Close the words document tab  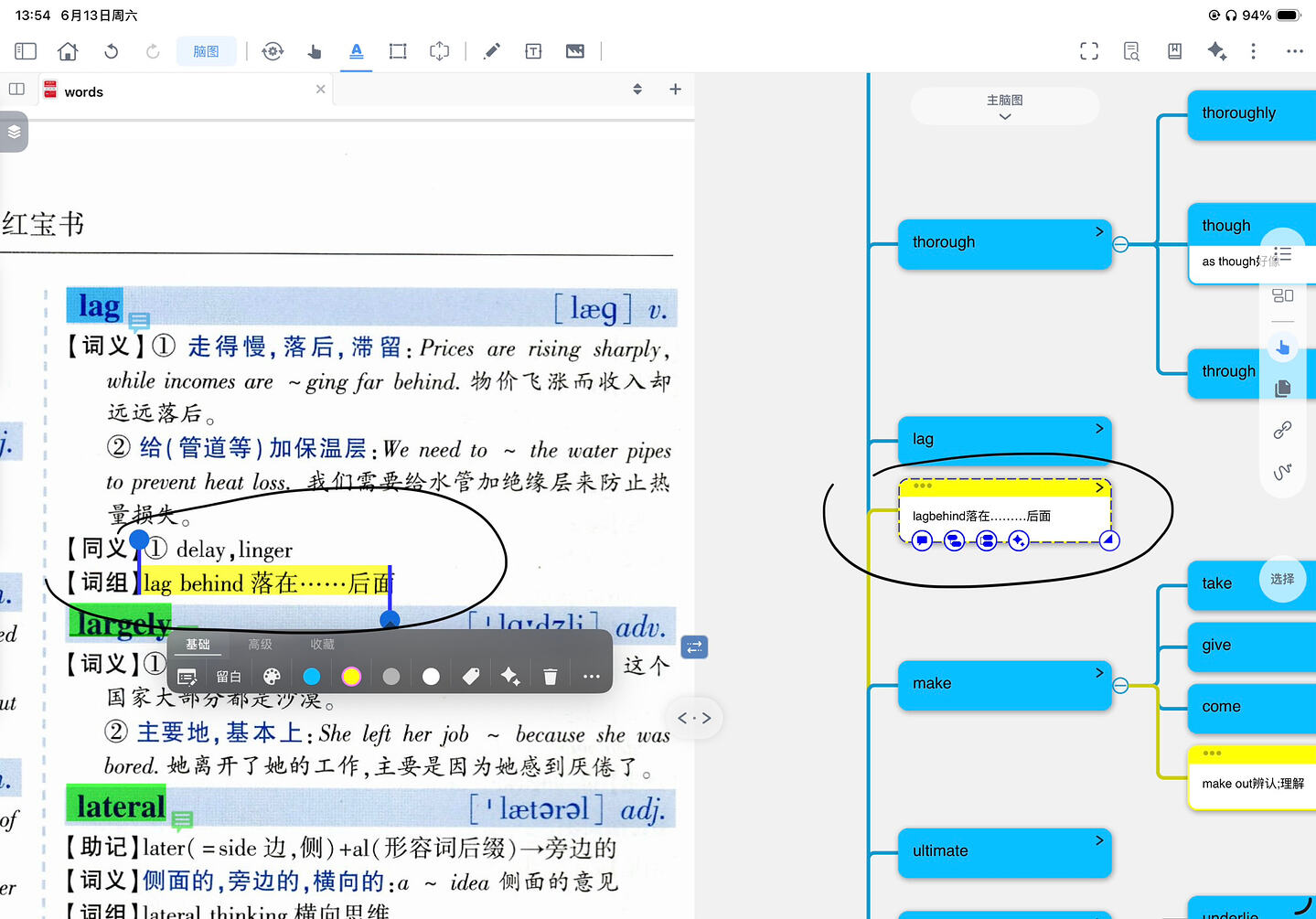320,89
